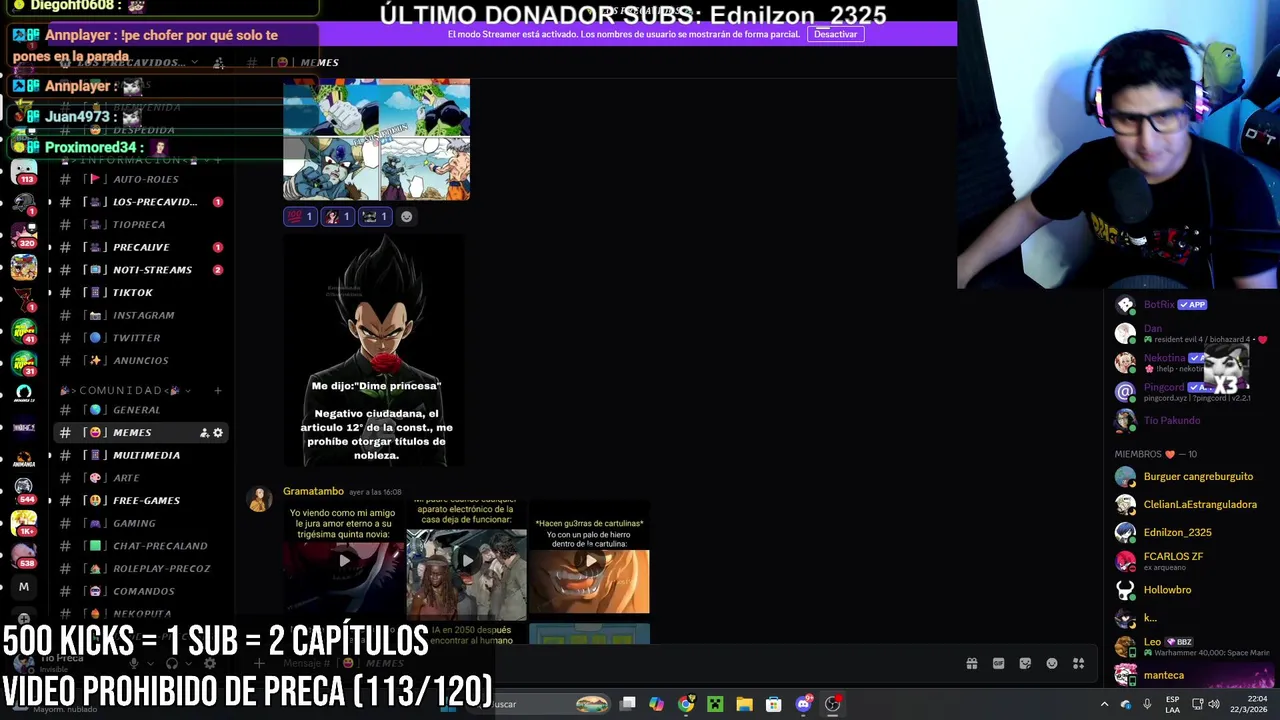The width and height of the screenshot is (1280, 720).
Task: Toggle the 100 emoji reaction
Action: (x=300, y=216)
